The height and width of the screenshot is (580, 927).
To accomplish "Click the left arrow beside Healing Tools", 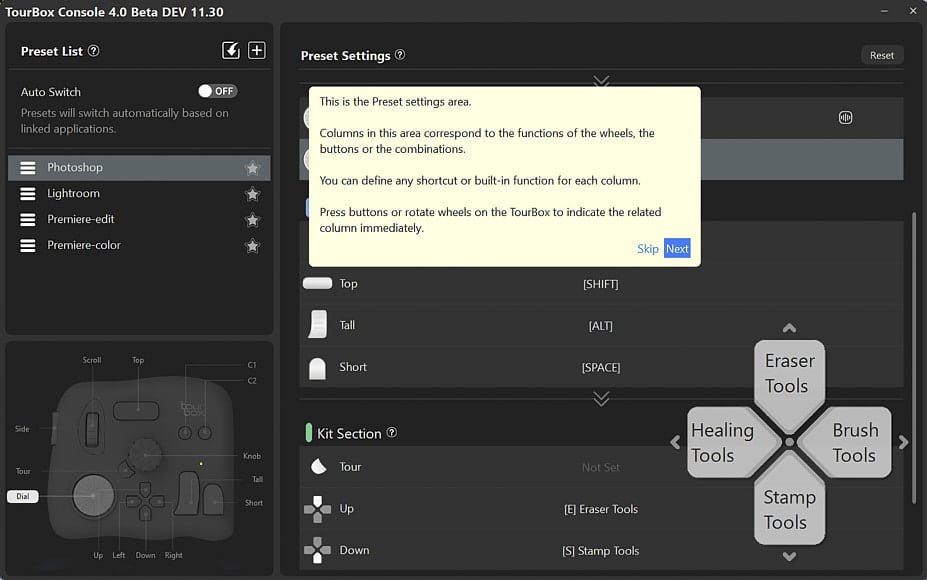I will point(675,442).
